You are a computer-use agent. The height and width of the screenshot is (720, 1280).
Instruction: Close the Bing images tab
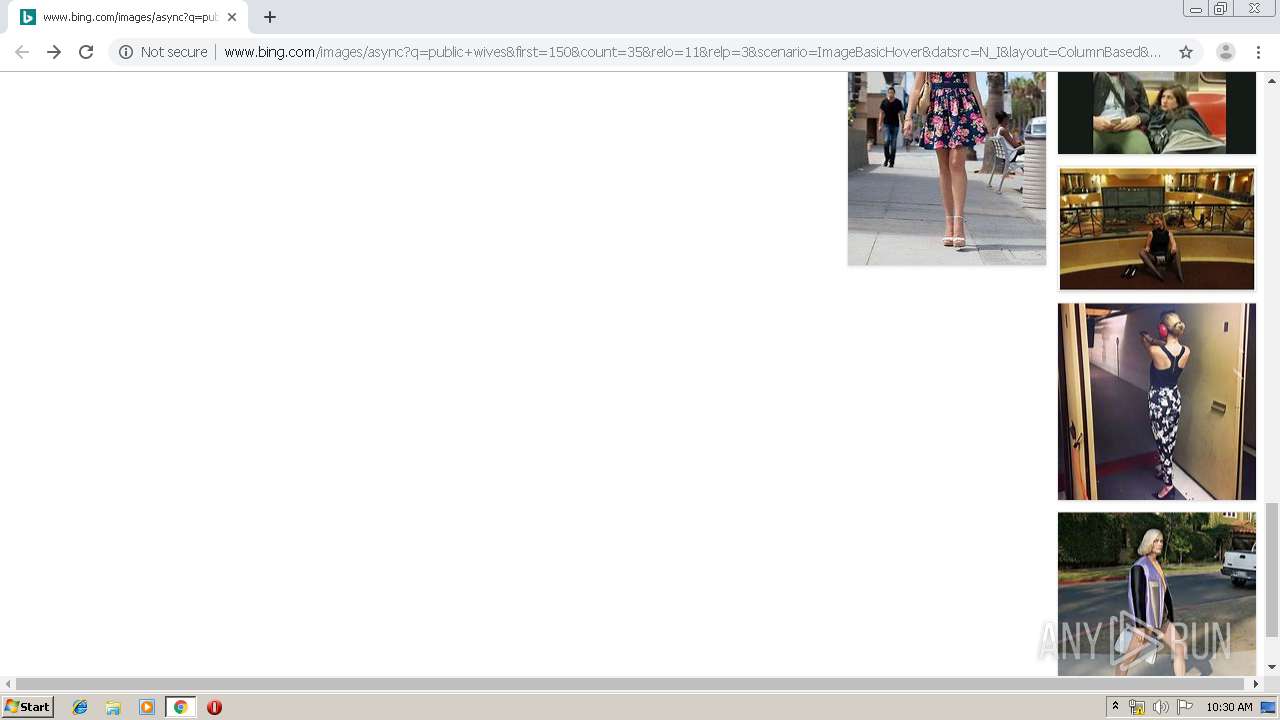[x=232, y=17]
